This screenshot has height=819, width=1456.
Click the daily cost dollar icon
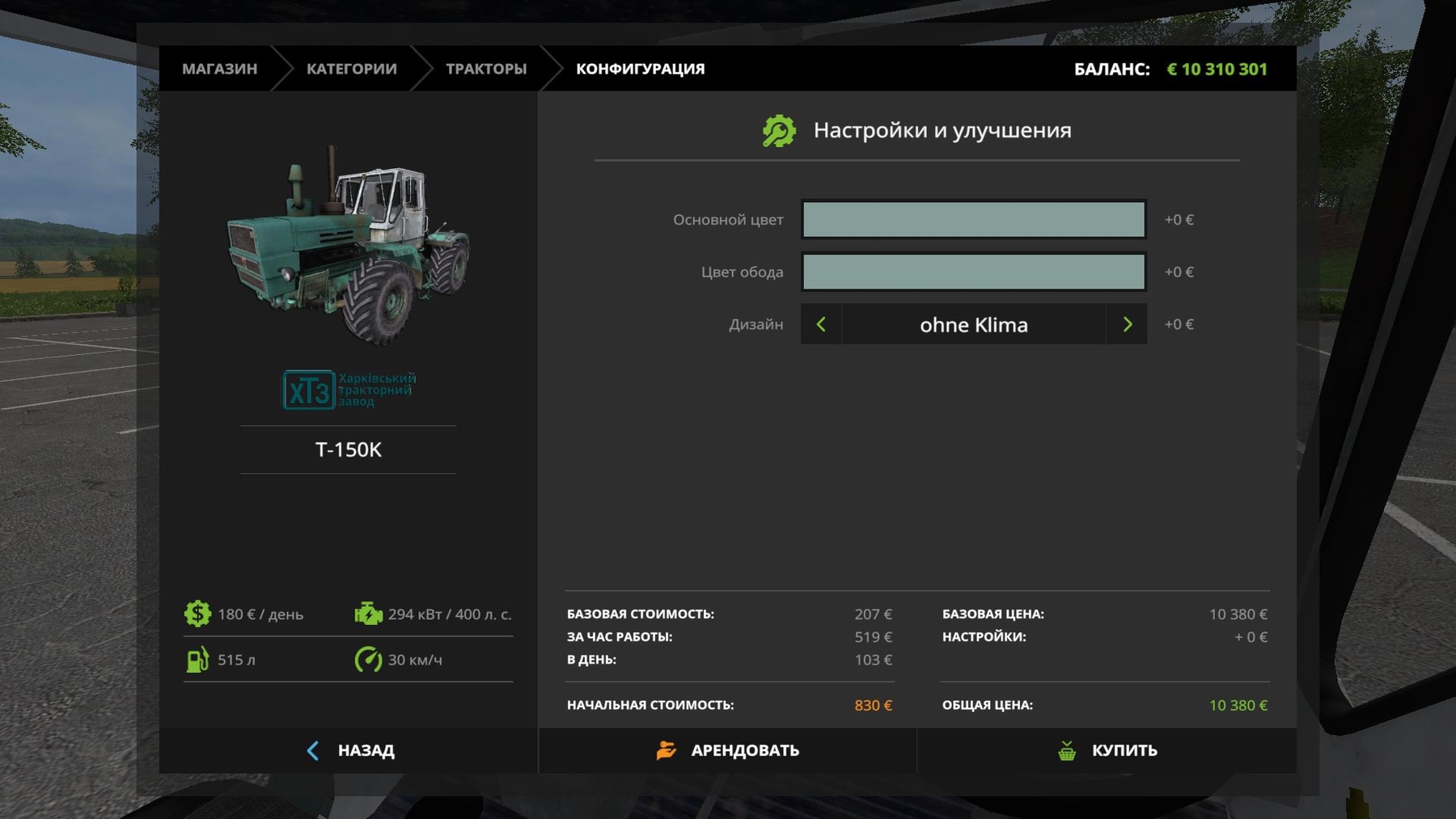[197, 614]
